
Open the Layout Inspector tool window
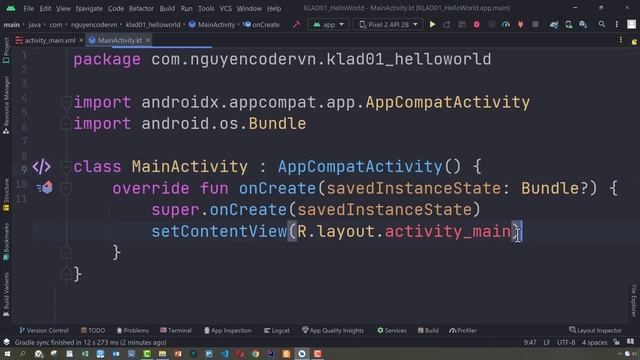(x=595, y=330)
